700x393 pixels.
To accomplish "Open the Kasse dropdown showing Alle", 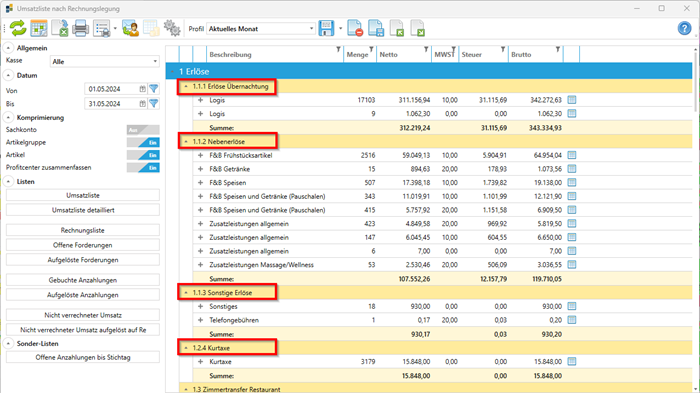I will pyautogui.click(x=105, y=61).
